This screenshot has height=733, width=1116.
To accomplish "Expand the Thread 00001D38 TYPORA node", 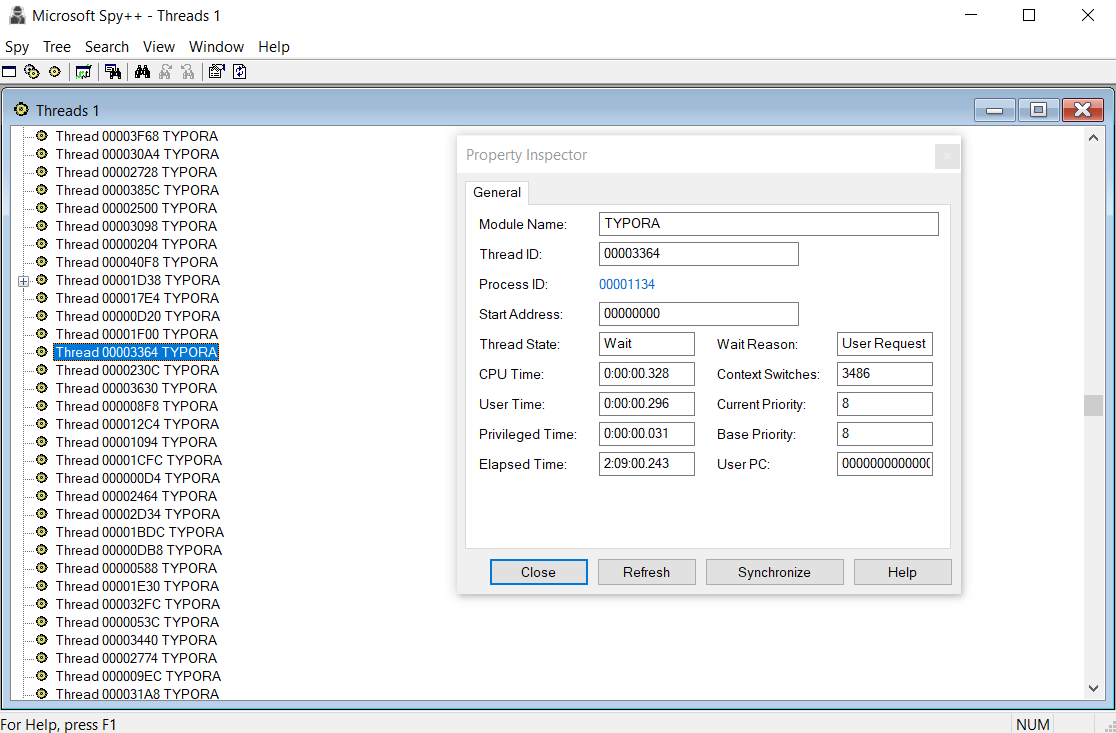I will coord(23,281).
